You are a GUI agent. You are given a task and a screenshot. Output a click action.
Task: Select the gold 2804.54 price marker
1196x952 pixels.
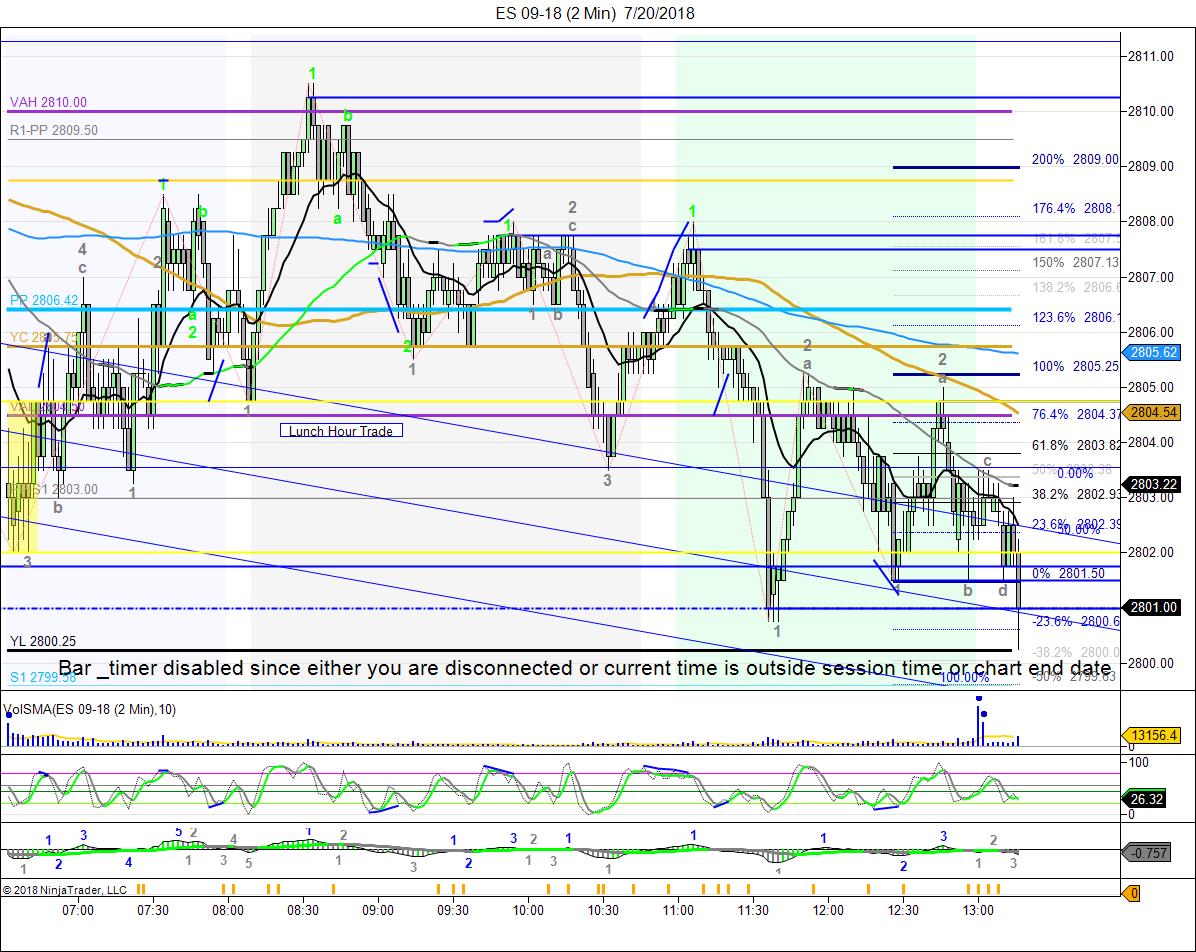(x=1153, y=413)
